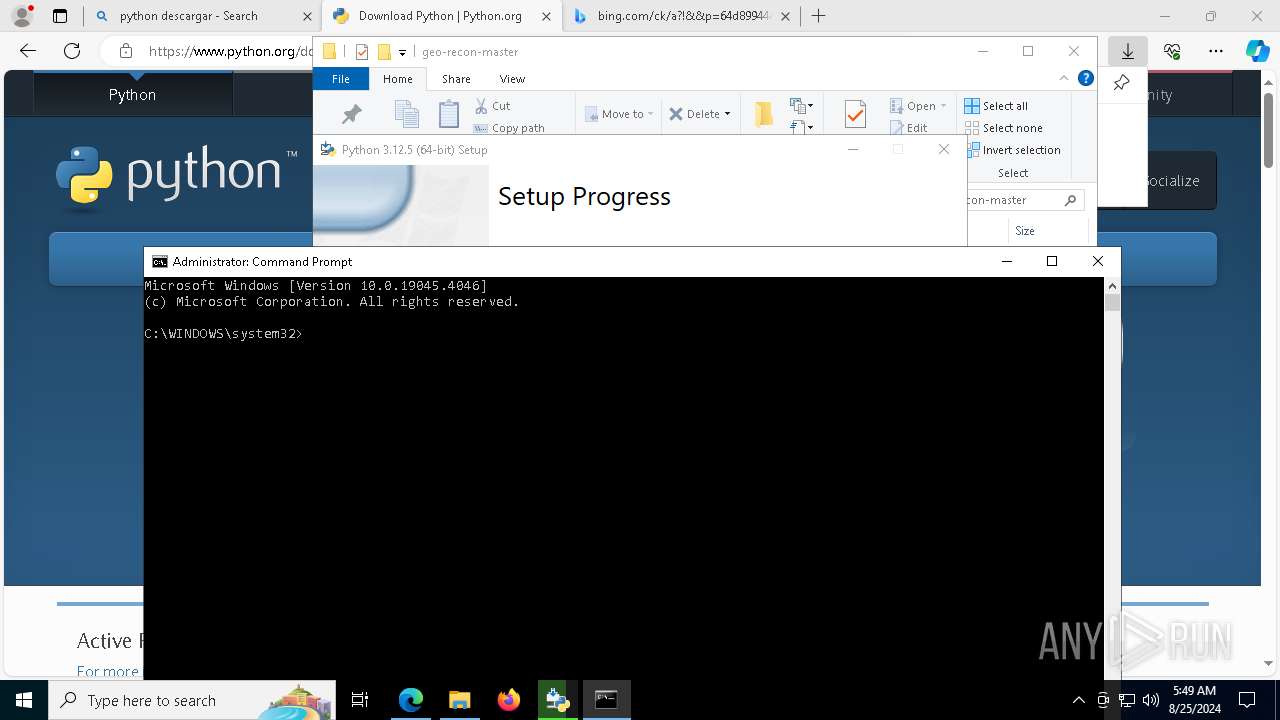Click Select all in Explorer
Viewport: 1280px width, 720px height.
(996, 106)
